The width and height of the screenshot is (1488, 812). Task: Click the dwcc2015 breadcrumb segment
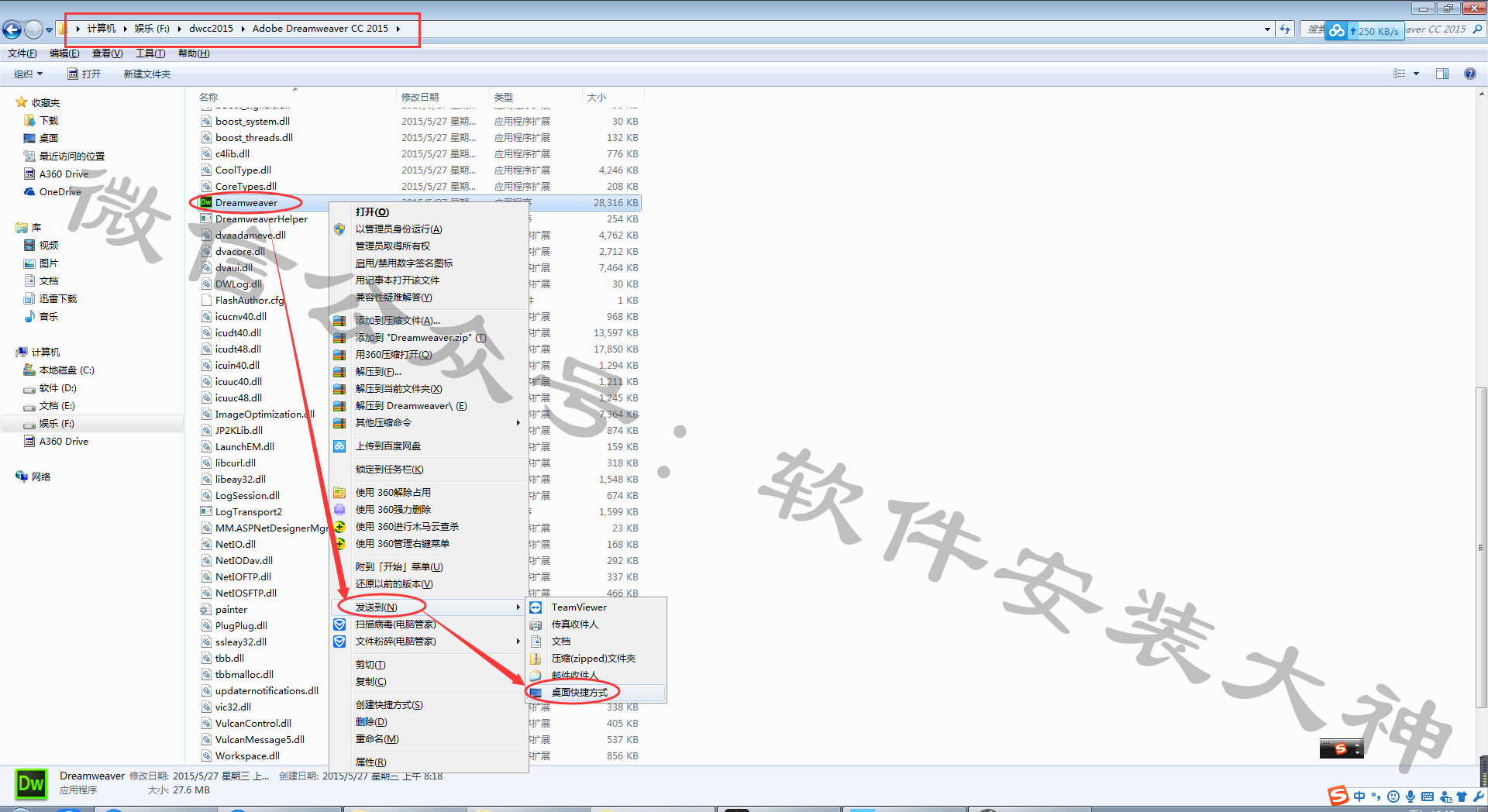tap(211, 29)
